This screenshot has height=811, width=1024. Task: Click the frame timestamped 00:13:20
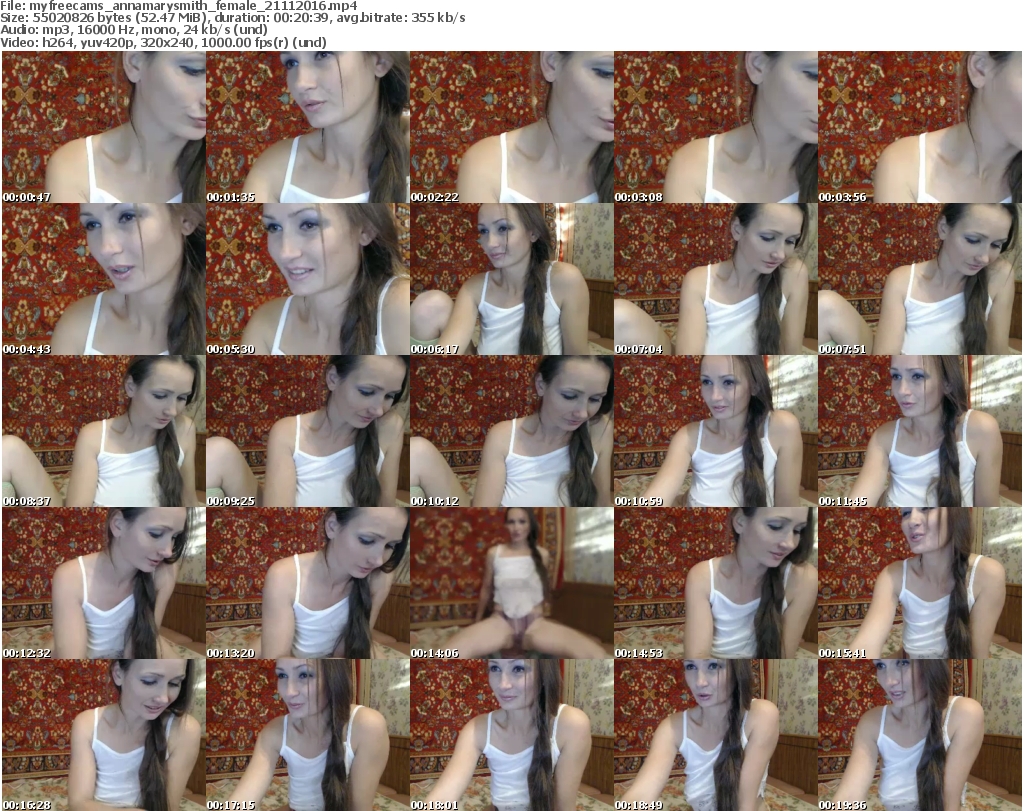(308, 584)
